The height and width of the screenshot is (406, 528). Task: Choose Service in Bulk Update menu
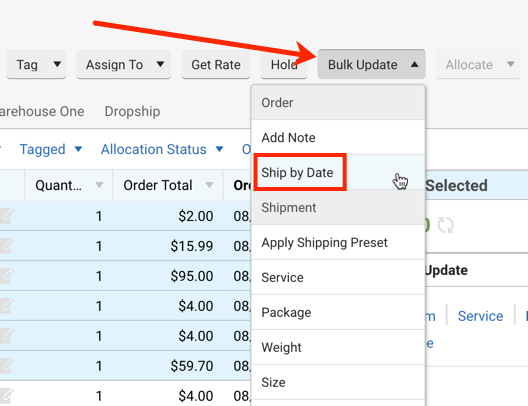pos(338,277)
